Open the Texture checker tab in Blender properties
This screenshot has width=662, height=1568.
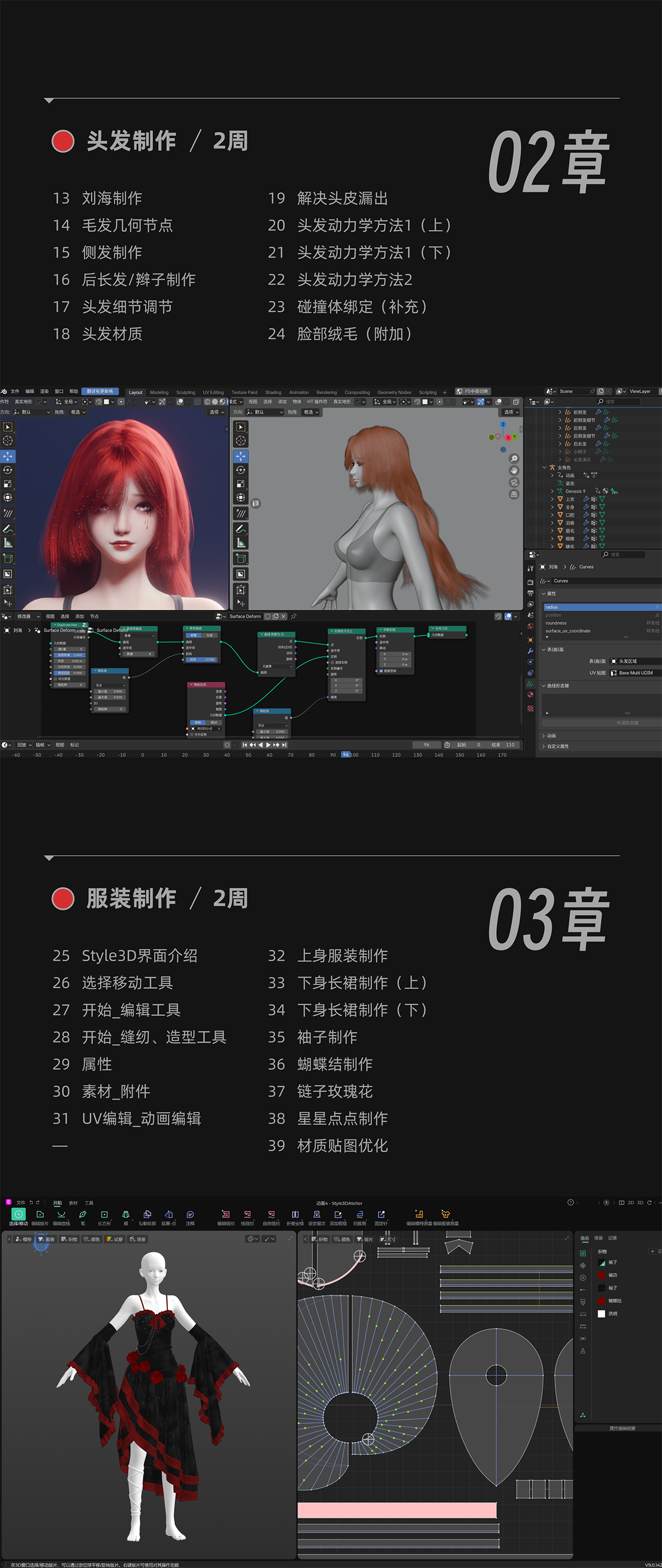click(531, 708)
